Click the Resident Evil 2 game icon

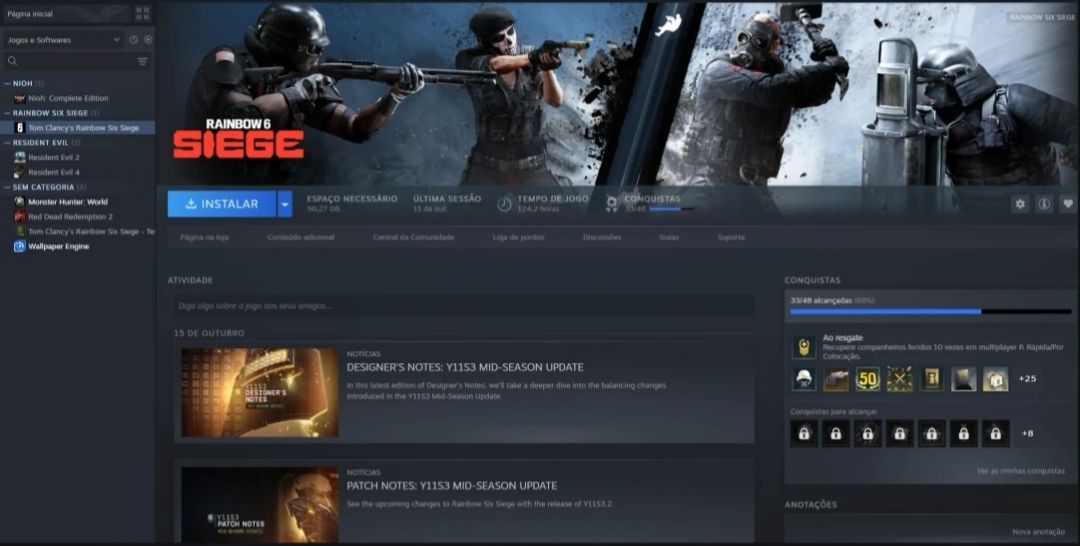click(20, 157)
